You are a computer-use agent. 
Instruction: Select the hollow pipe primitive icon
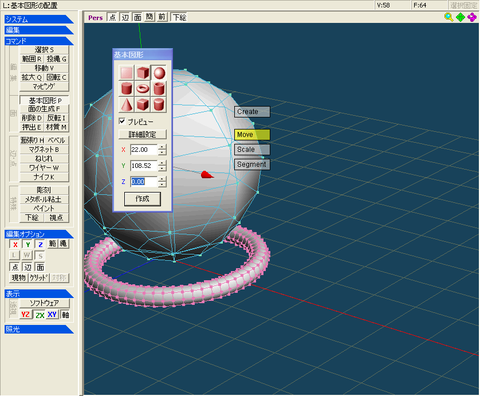(159, 89)
